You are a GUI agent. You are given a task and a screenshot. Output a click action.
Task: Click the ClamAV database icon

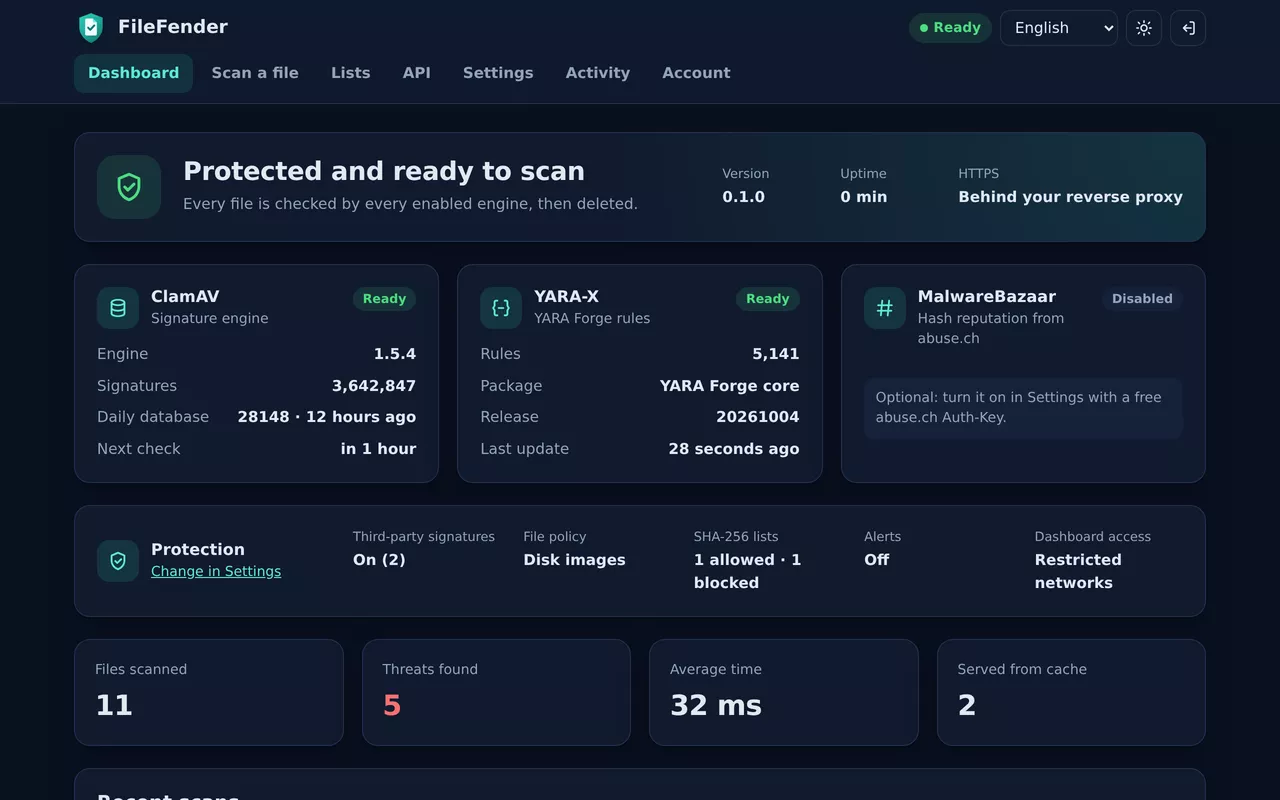[x=118, y=308]
